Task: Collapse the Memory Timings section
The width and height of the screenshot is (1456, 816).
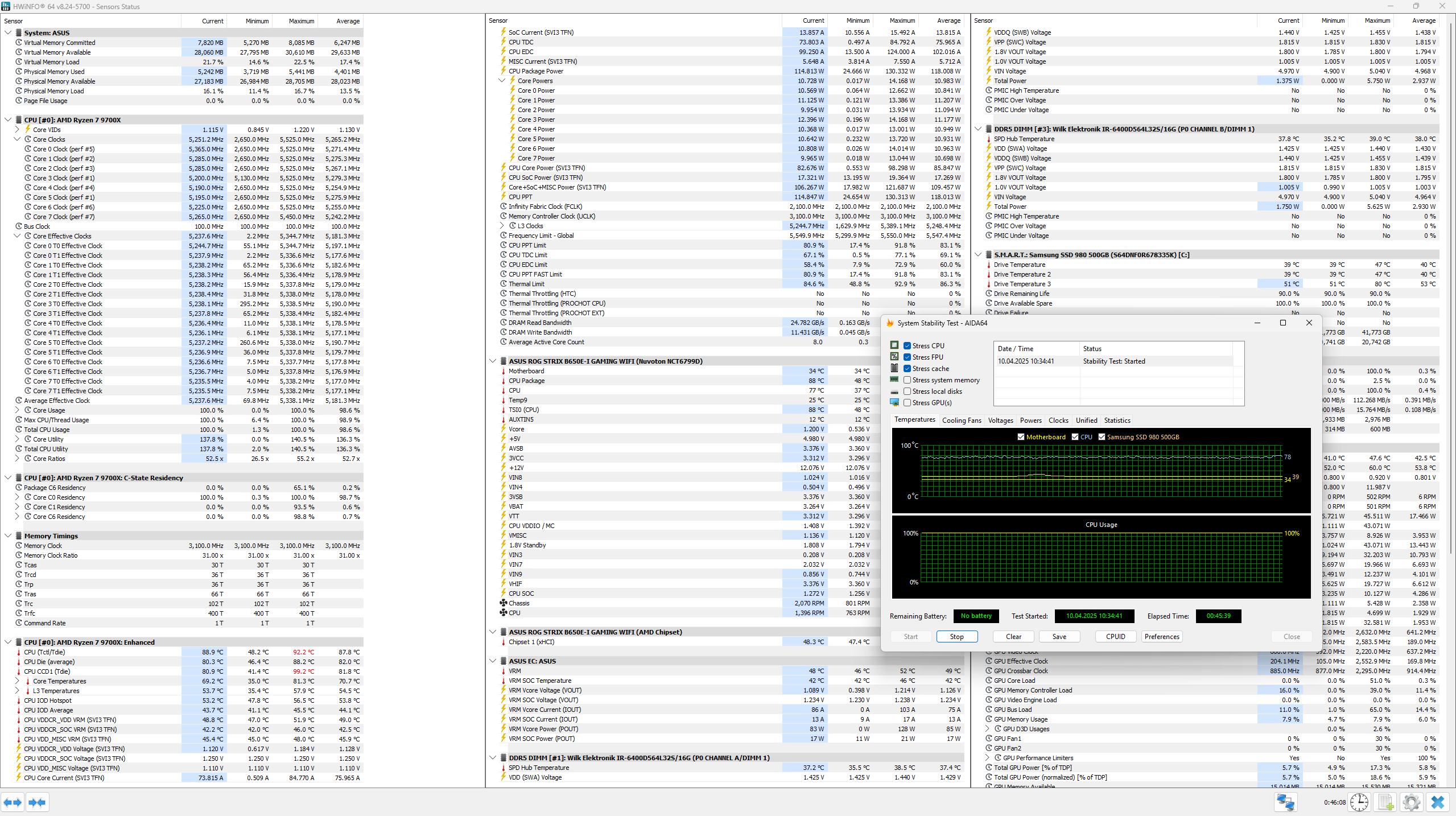Action: pos(8,536)
